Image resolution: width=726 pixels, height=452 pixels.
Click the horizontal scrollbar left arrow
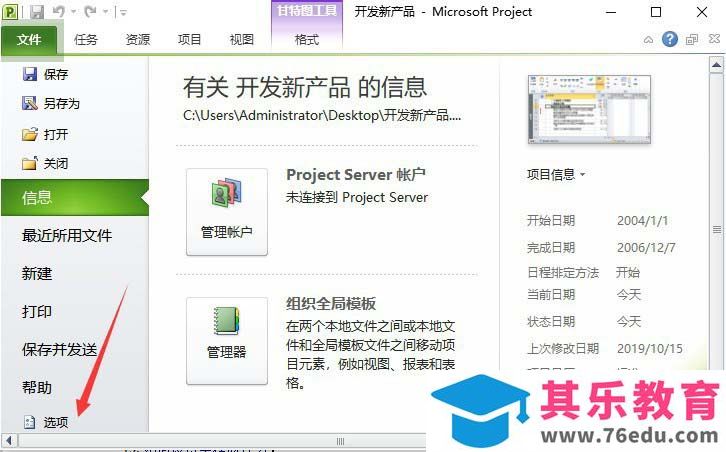(x=9, y=440)
